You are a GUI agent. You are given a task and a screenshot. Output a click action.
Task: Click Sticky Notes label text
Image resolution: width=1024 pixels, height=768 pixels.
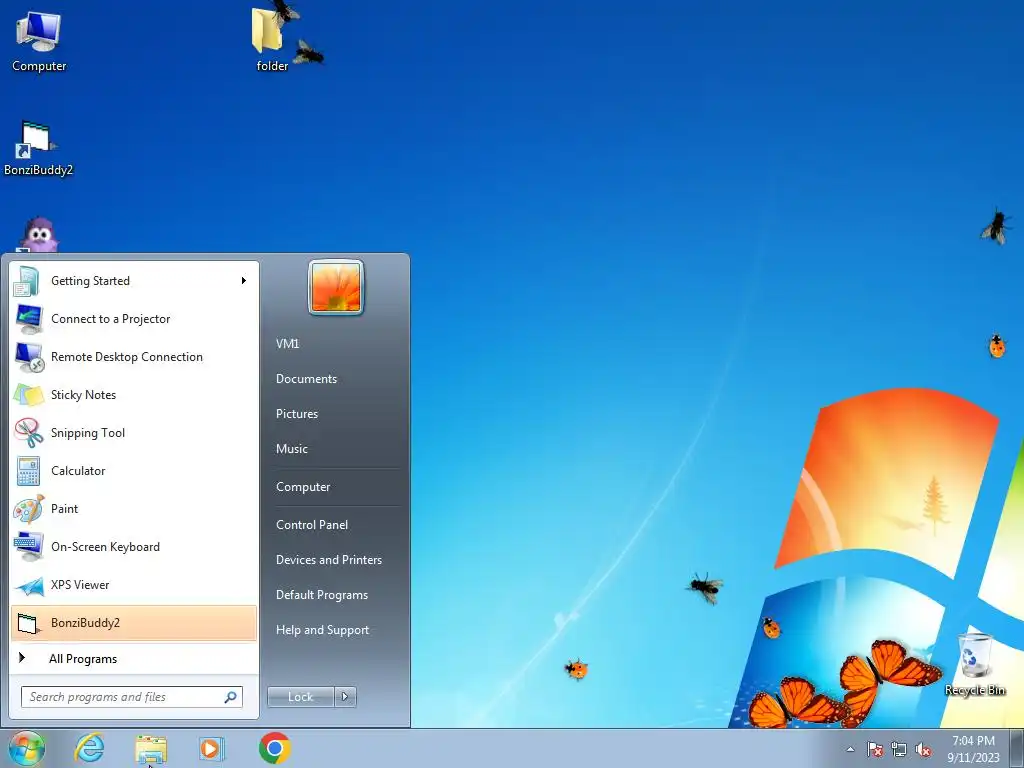(x=84, y=395)
